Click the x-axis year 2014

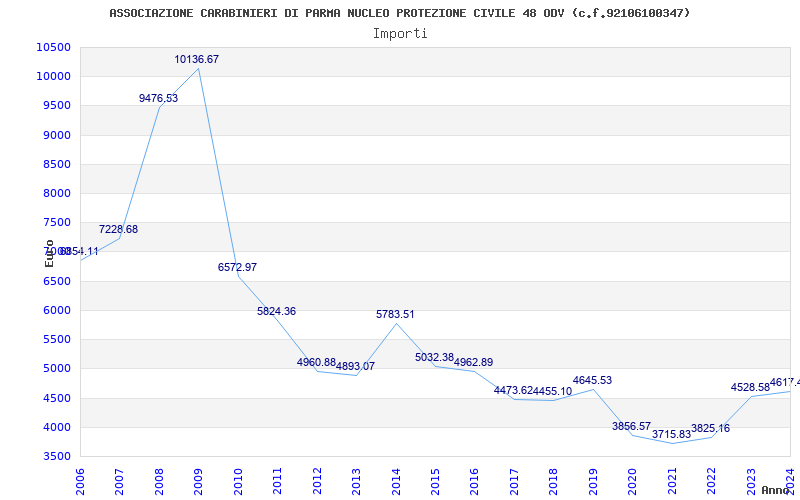(x=396, y=482)
